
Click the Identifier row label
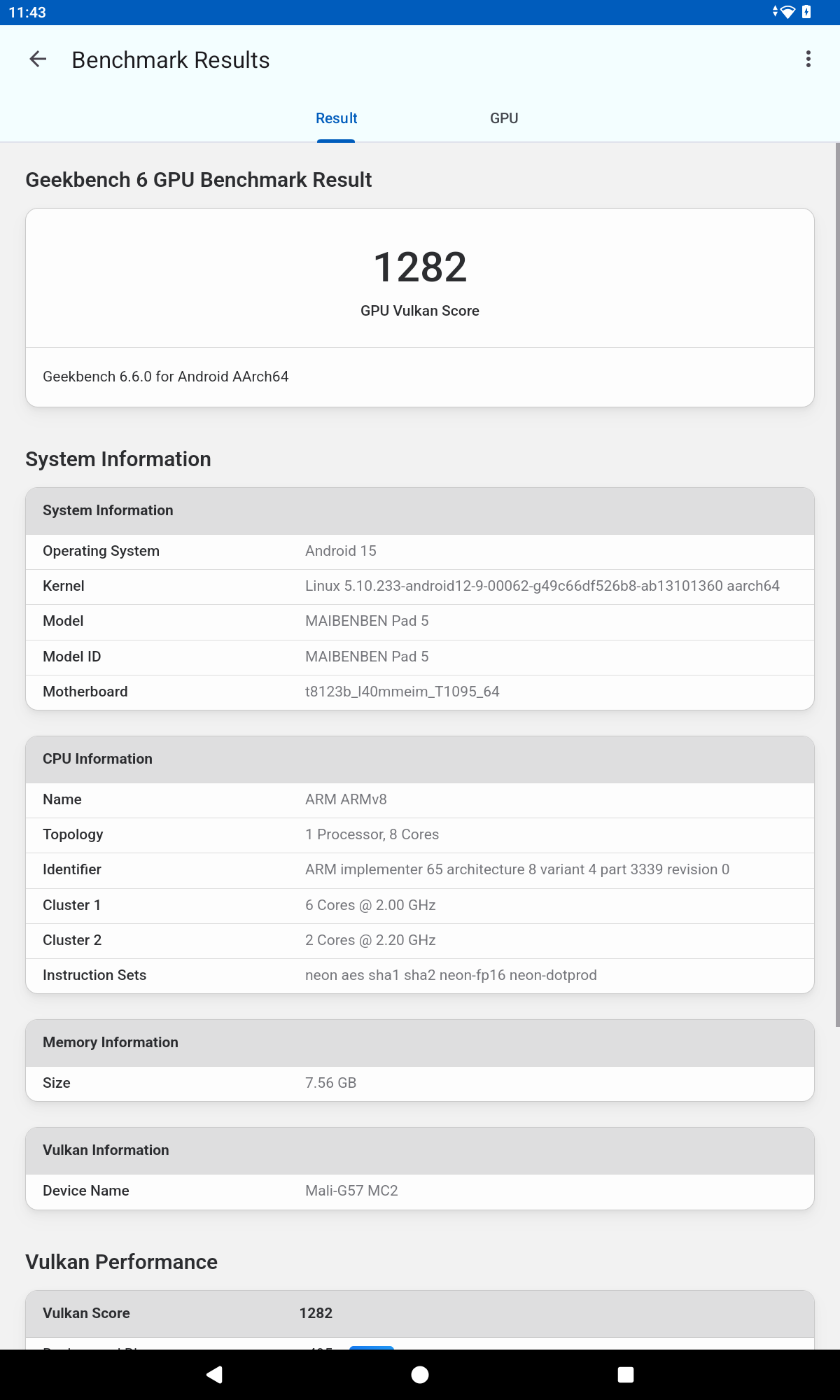(x=72, y=869)
